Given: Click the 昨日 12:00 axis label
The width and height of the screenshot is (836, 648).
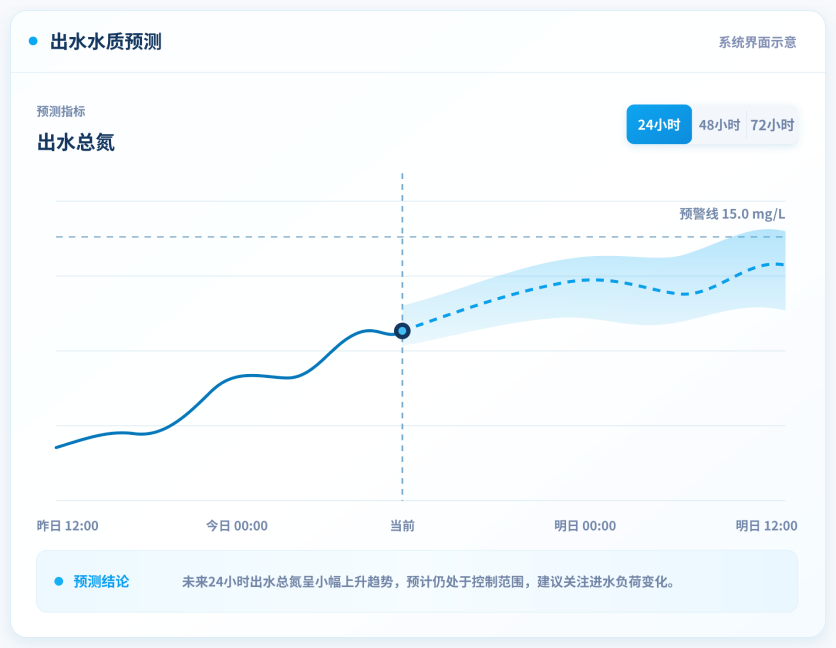Looking at the screenshot, I should 67,526.
